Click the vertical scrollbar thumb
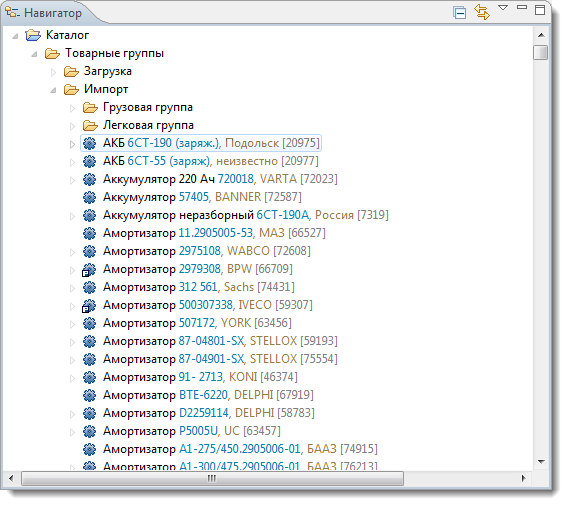The width and height of the screenshot is (567, 505). pos(541,52)
